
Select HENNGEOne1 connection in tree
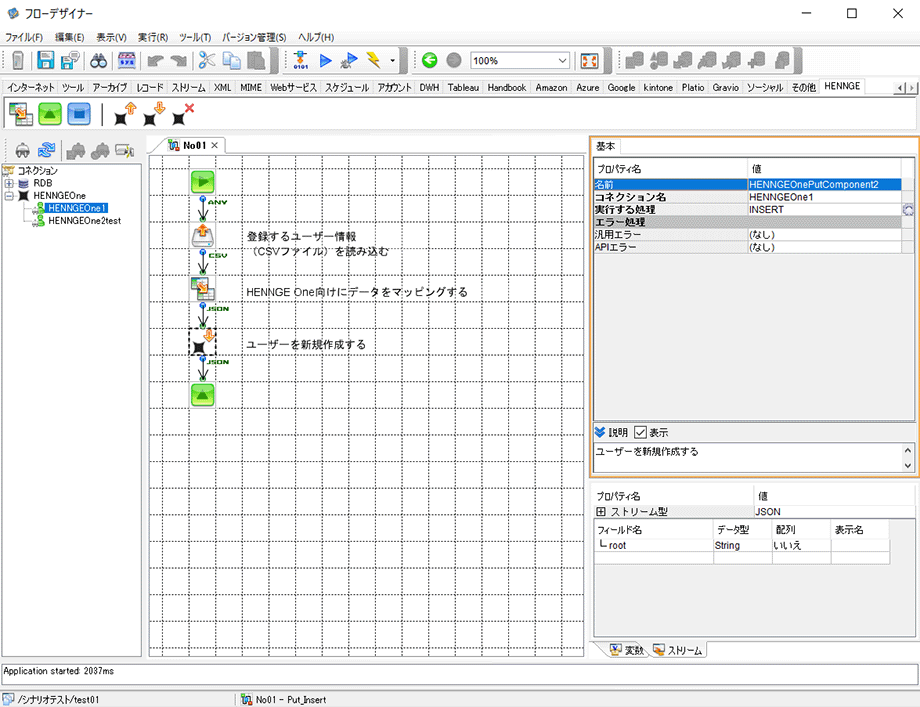tap(77, 208)
